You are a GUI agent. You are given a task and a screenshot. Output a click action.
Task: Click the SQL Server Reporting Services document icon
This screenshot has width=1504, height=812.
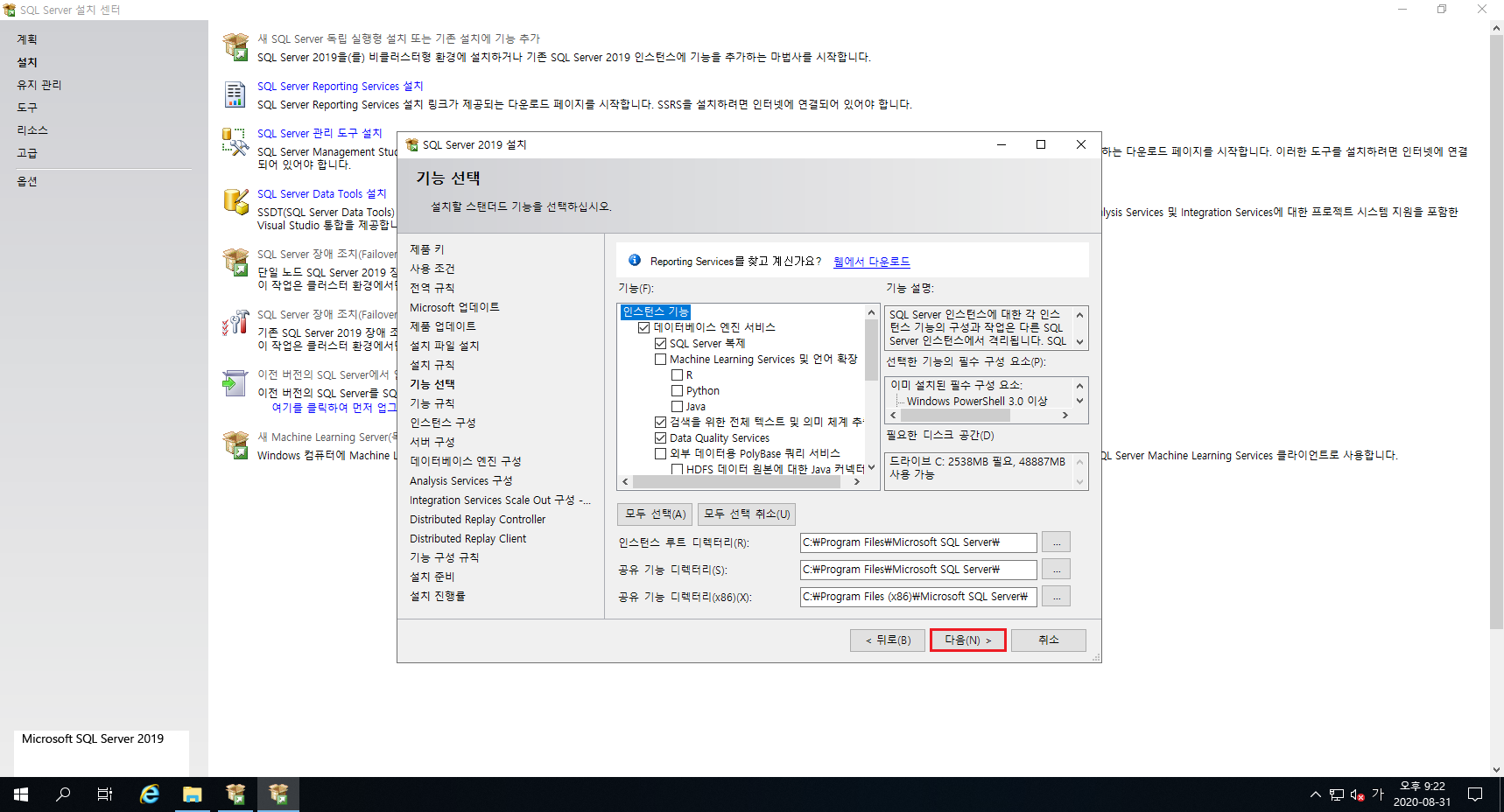tap(235, 94)
